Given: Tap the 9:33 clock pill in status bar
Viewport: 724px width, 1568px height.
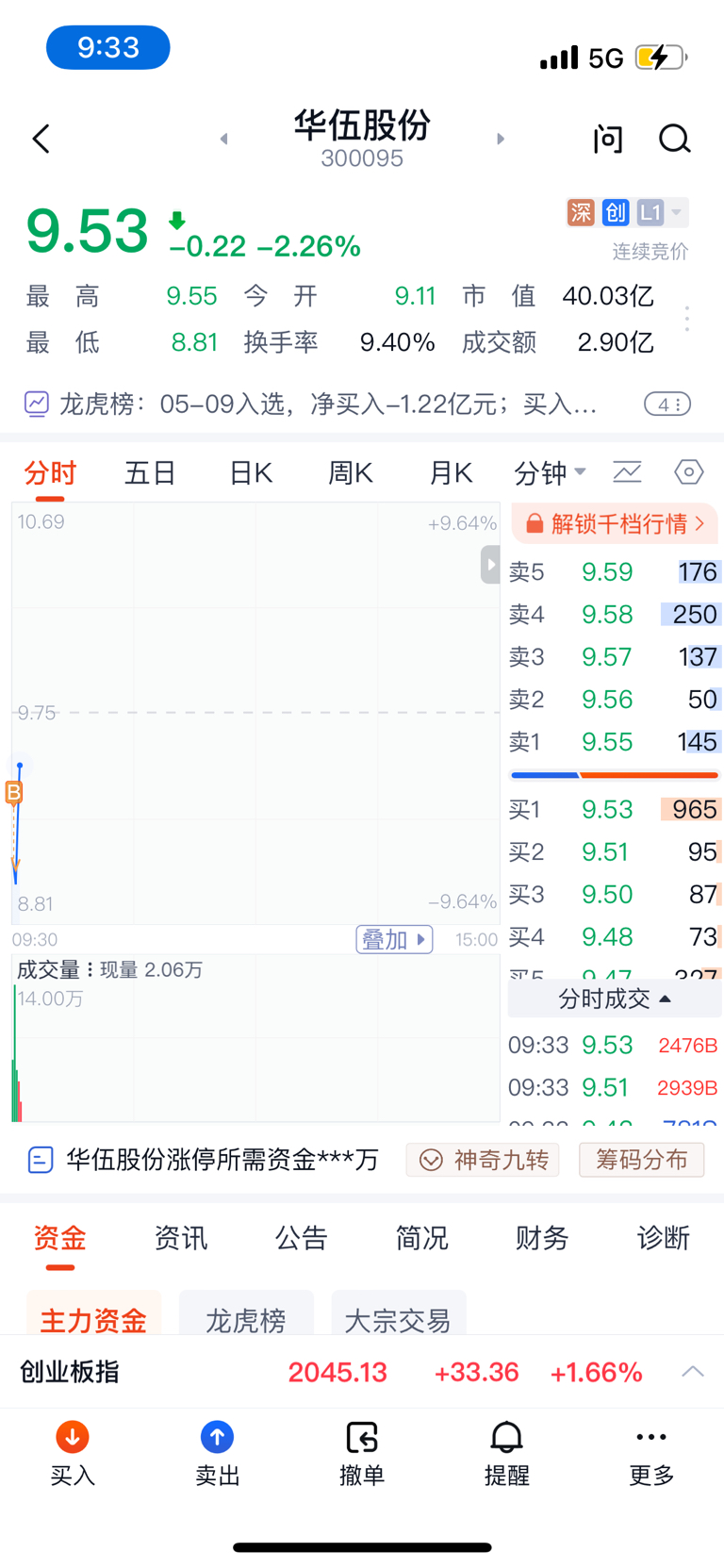Looking at the screenshot, I should (108, 47).
